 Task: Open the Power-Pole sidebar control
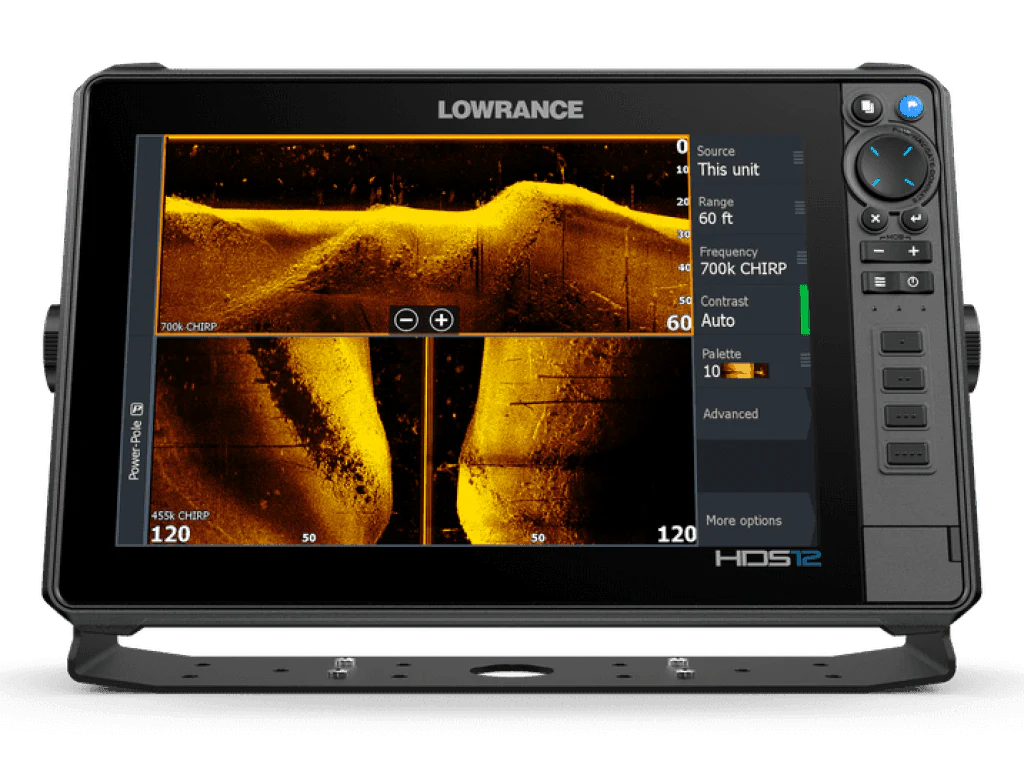point(135,440)
